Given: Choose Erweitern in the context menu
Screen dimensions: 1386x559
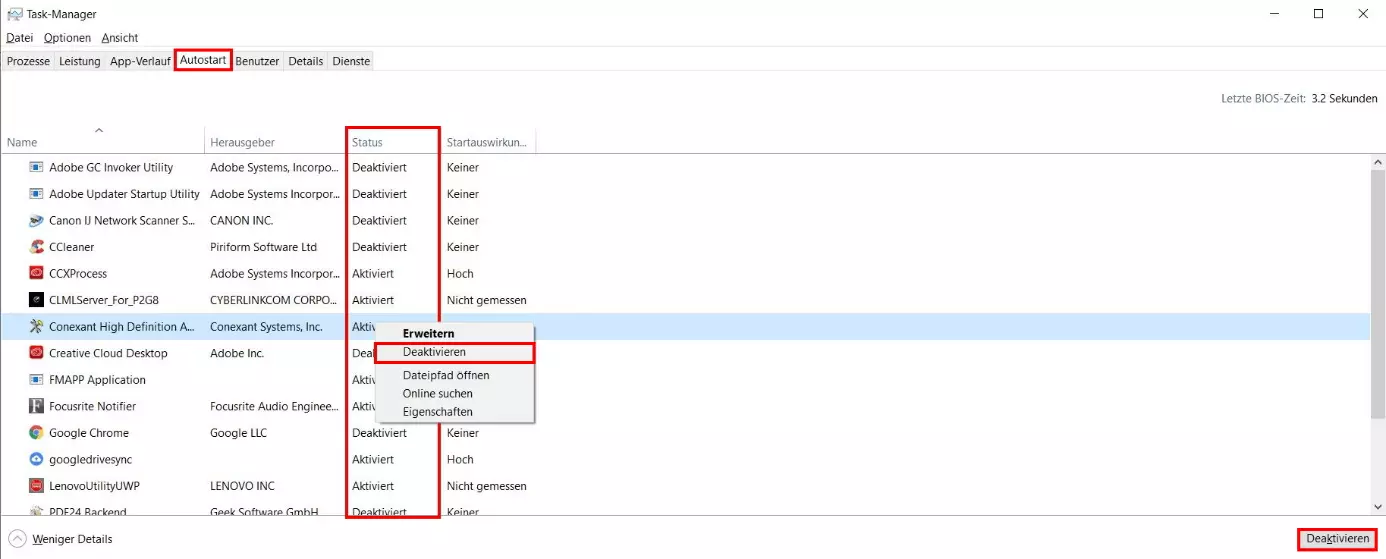Looking at the screenshot, I should coord(455,333).
